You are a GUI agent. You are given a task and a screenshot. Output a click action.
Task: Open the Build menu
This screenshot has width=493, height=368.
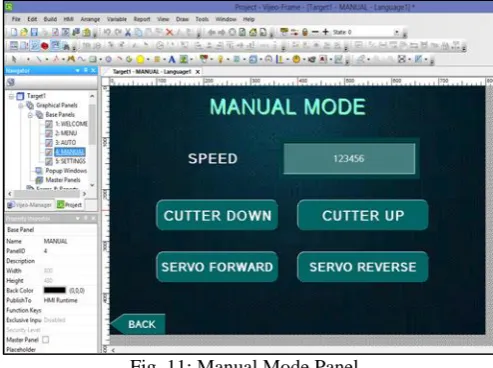pyautogui.click(x=50, y=19)
